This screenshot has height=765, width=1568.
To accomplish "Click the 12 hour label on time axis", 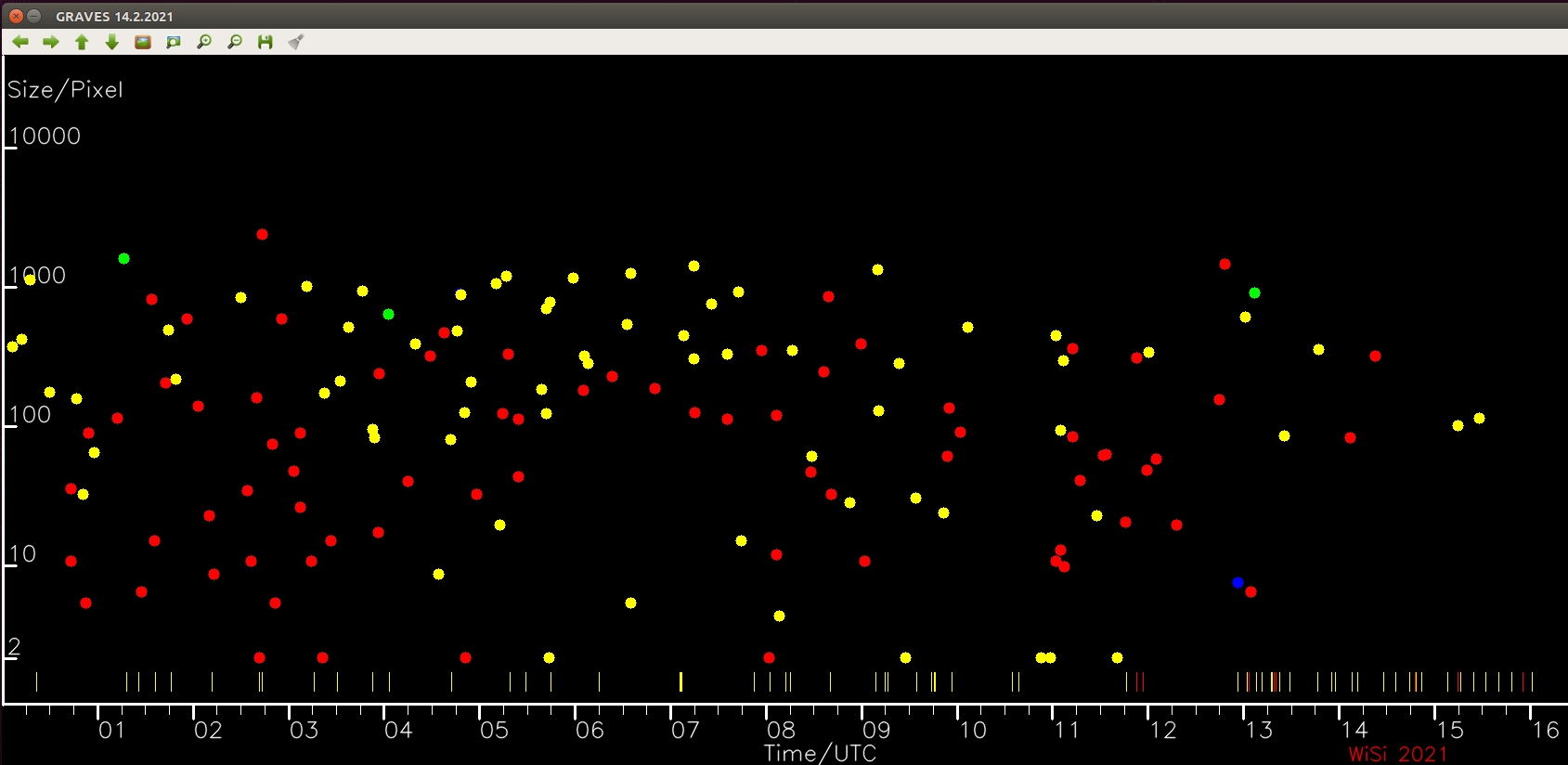I will click(1163, 731).
